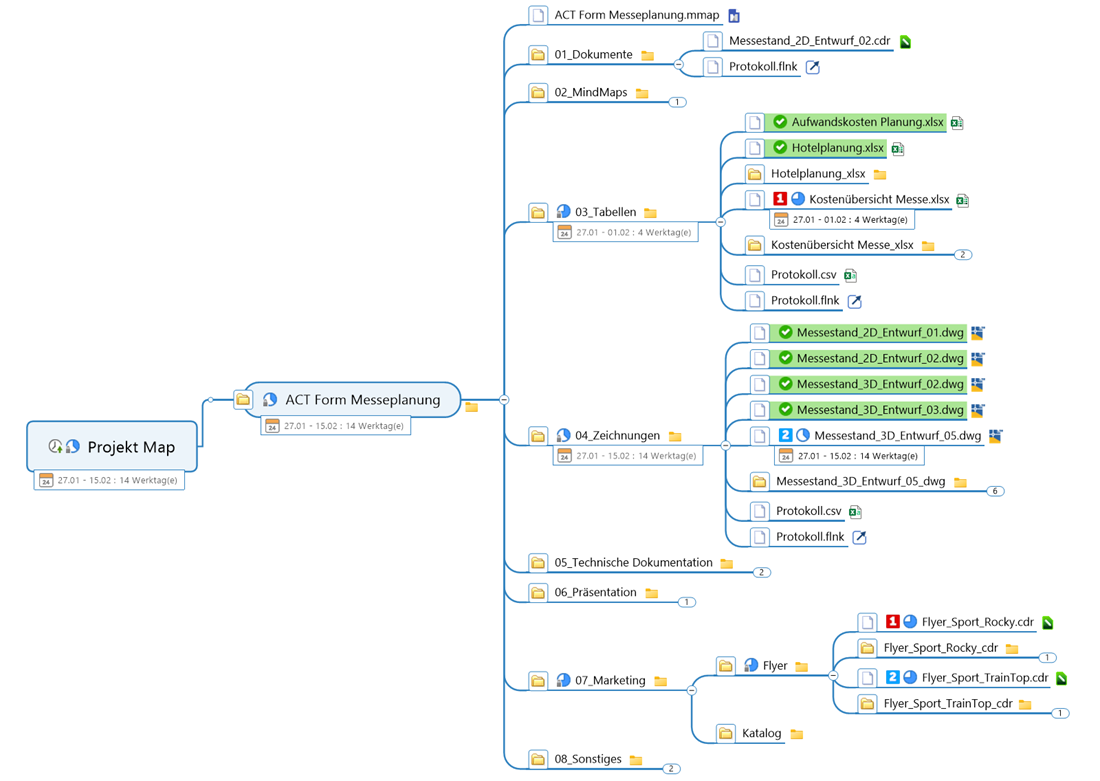Screen dimensions: 1100x781
Task: Click the folder link icon next to 02_MindMaps
Action: pyautogui.click(x=642, y=93)
